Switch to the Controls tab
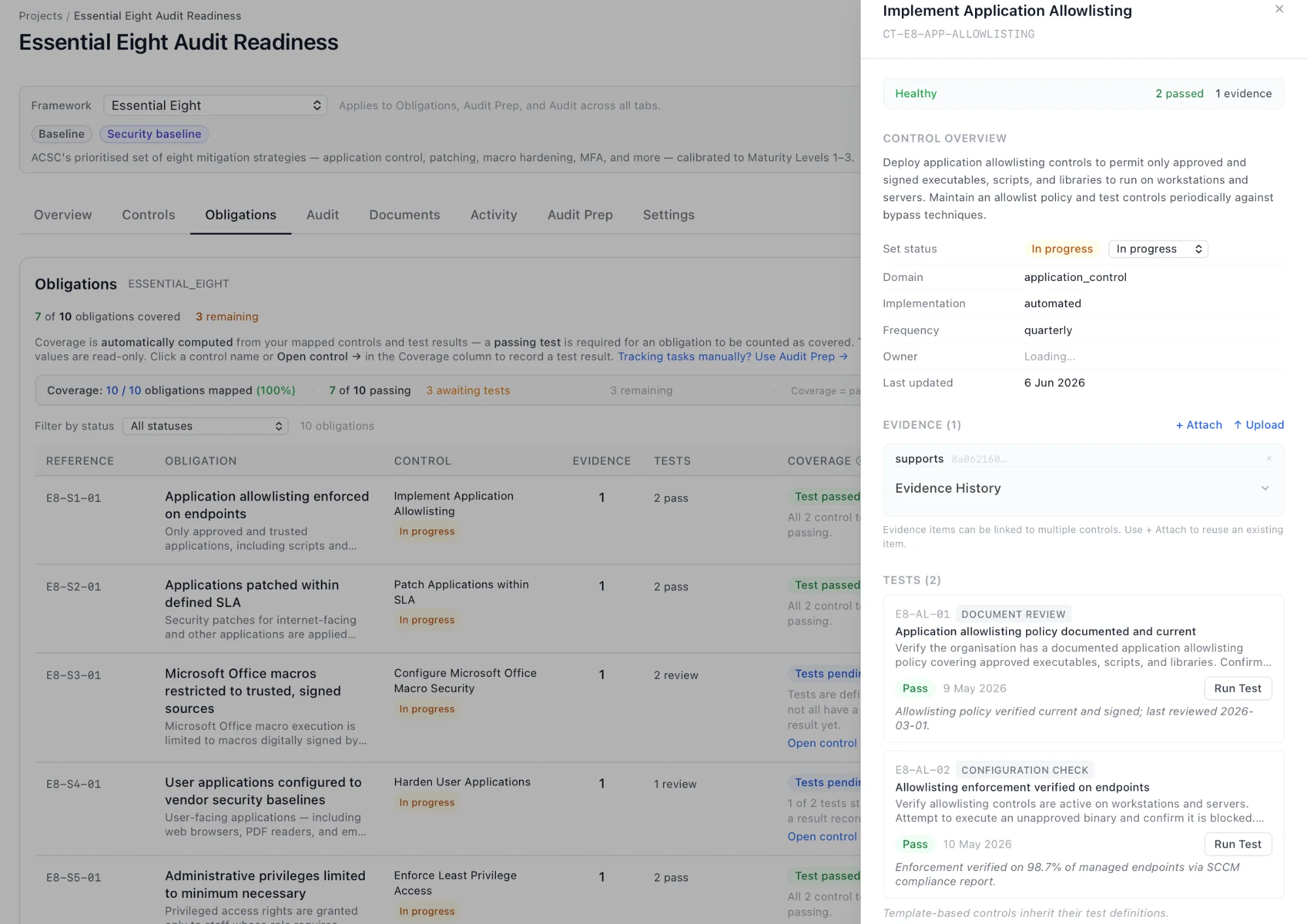 point(148,215)
